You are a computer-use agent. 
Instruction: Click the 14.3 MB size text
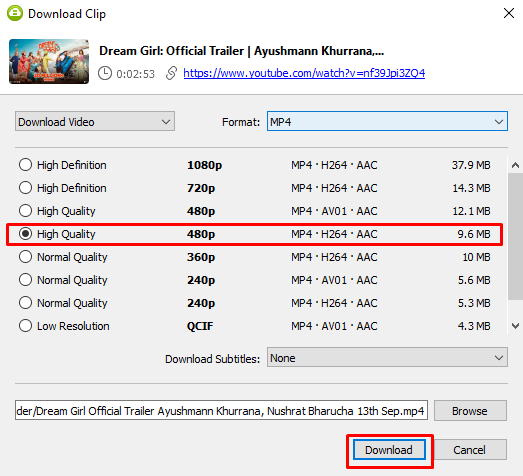(471, 188)
